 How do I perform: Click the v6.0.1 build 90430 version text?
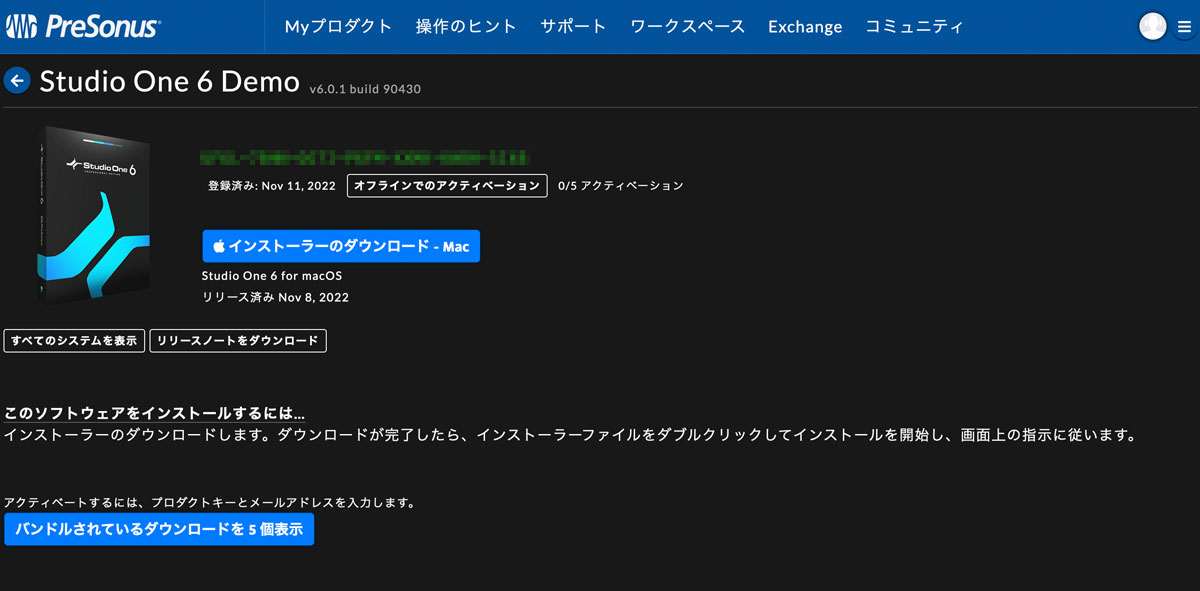(365, 89)
